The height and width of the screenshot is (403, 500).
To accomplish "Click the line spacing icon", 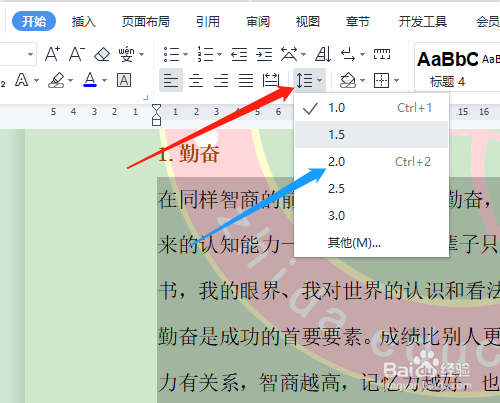I will (x=304, y=80).
